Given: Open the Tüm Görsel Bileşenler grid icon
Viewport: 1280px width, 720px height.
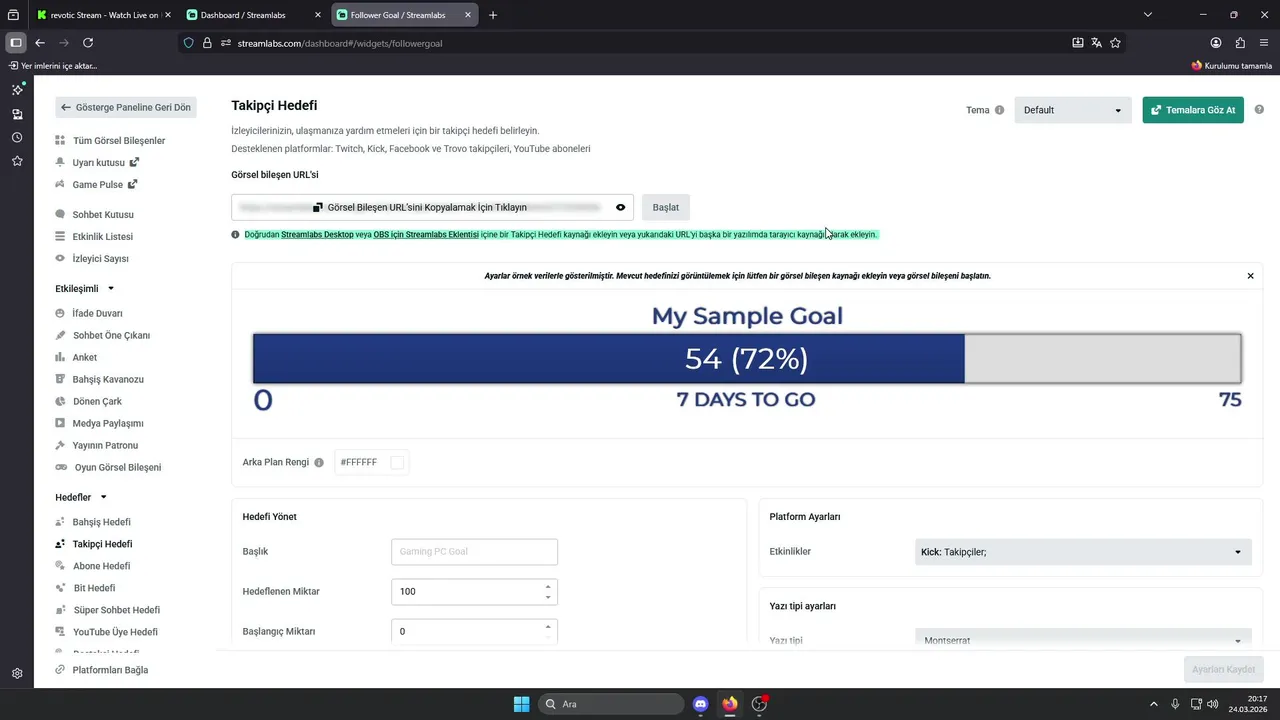Looking at the screenshot, I should [x=60, y=141].
